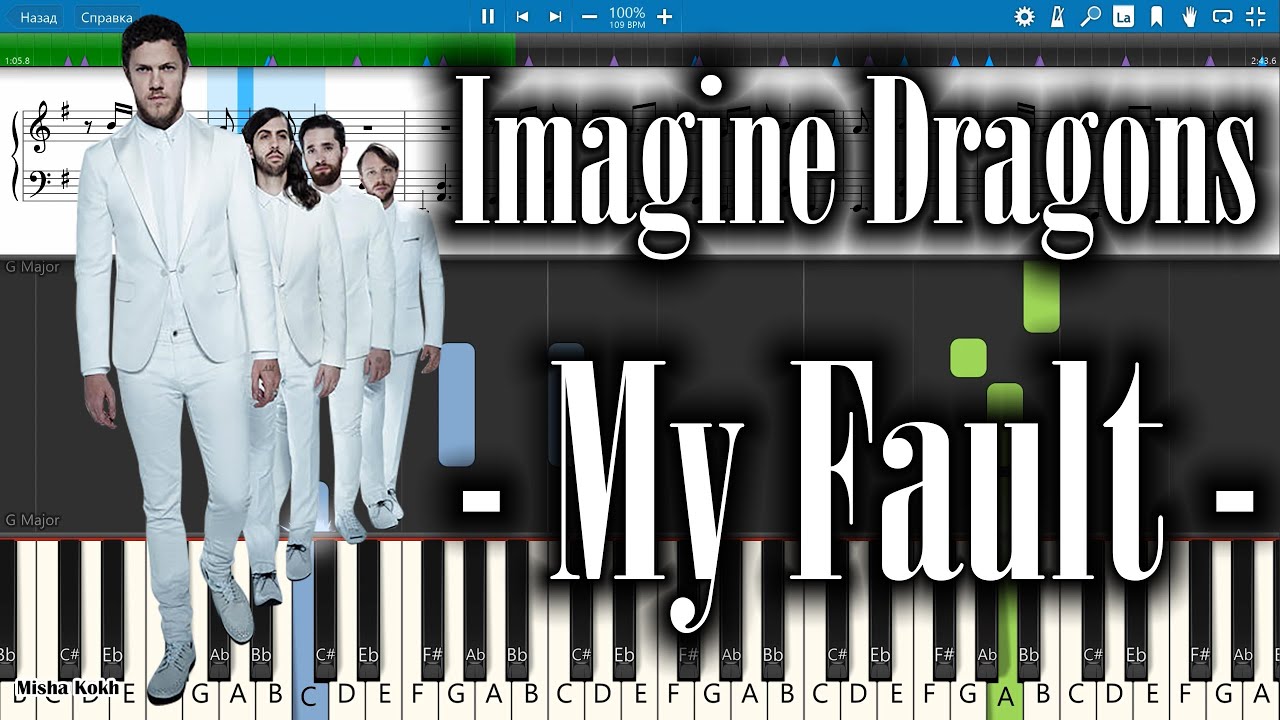
Task: Click the 100% speed readout
Action: [x=627, y=12]
